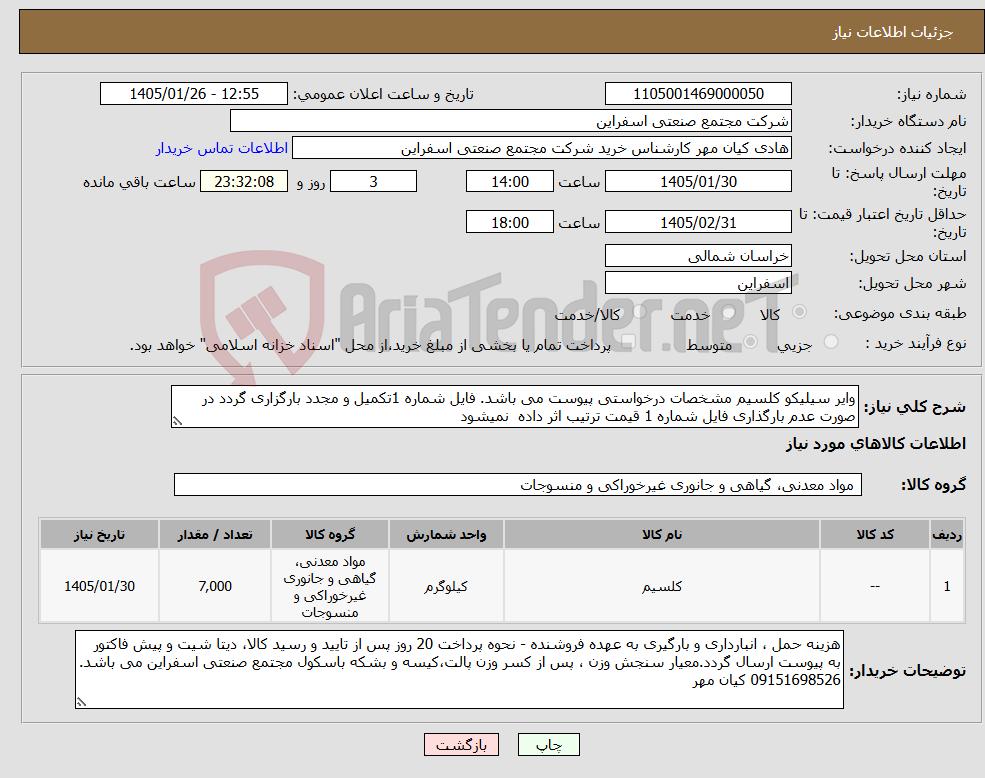Click the remaining time field 23:32:08
The height and width of the screenshot is (778, 985).
(x=244, y=182)
